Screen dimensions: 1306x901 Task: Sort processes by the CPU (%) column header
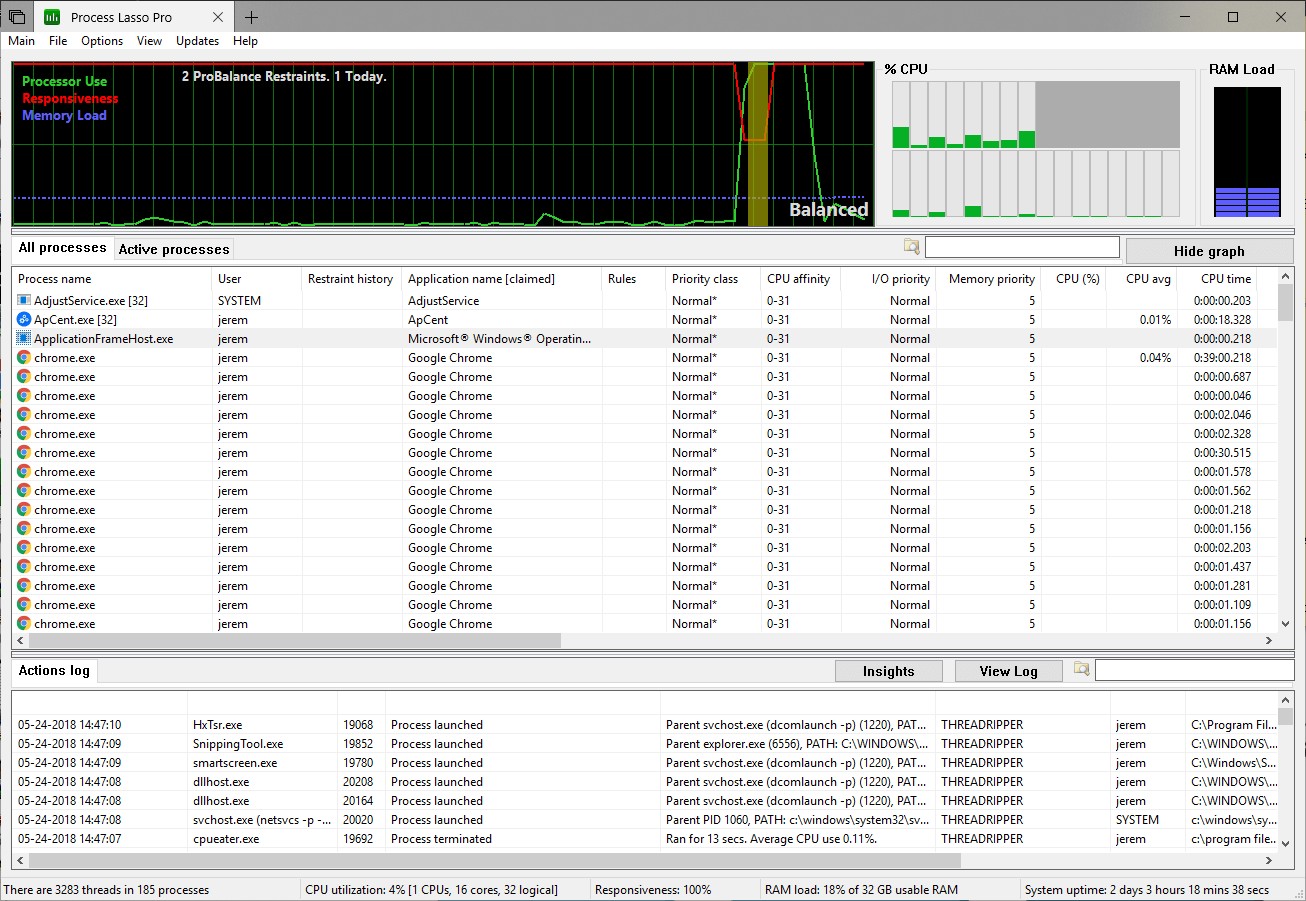tap(1075, 279)
